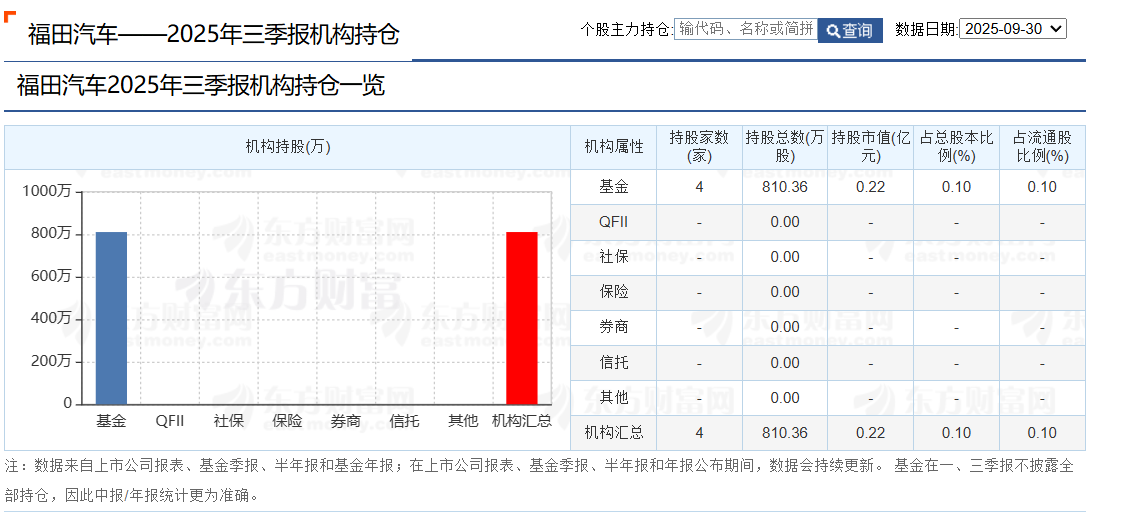Viewport: 1124px width, 515px height.
Task: Click 券商 label on chart x-axis
Action: 346,421
